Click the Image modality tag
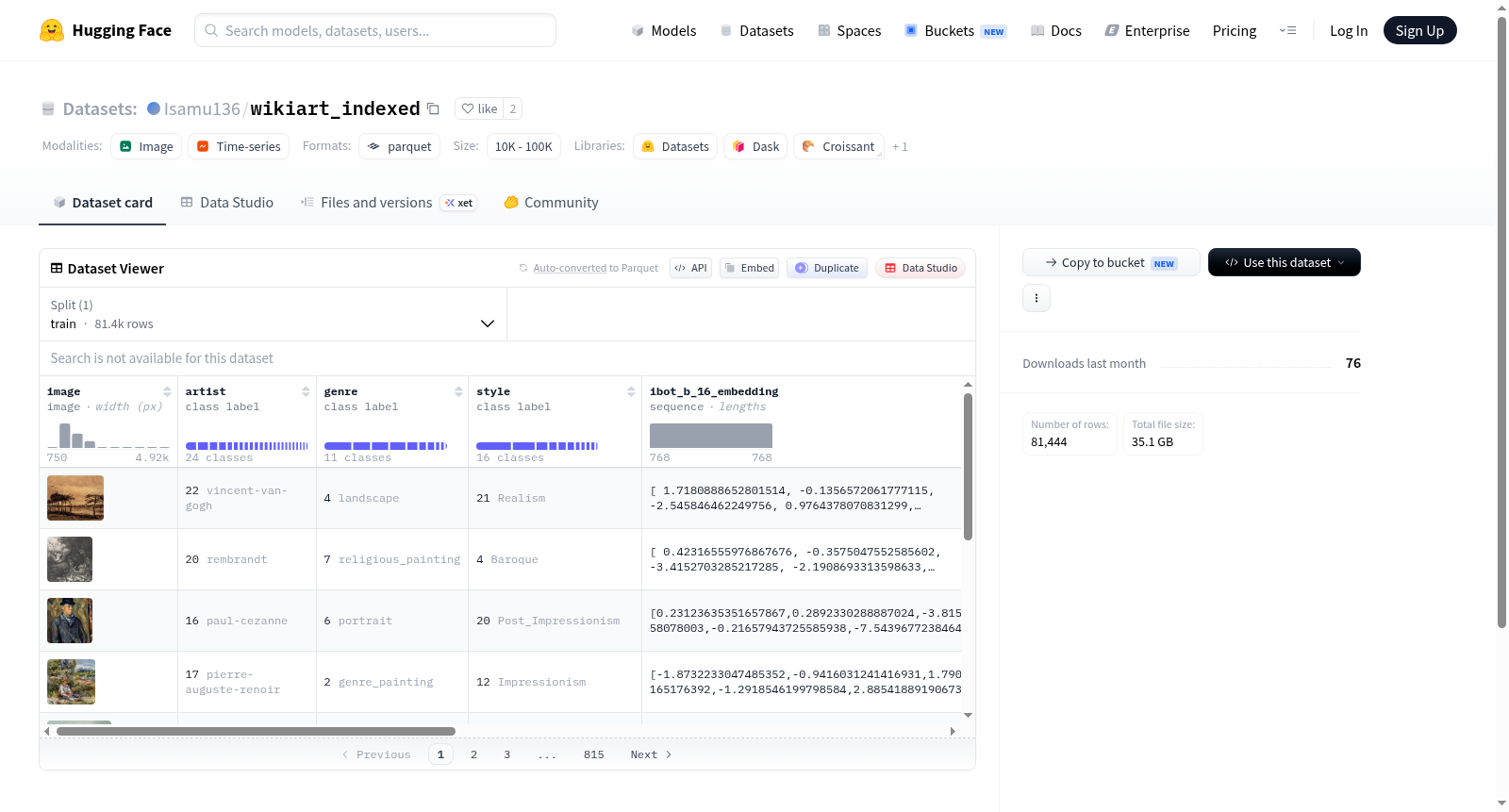The height and width of the screenshot is (812, 1509). 146,146
